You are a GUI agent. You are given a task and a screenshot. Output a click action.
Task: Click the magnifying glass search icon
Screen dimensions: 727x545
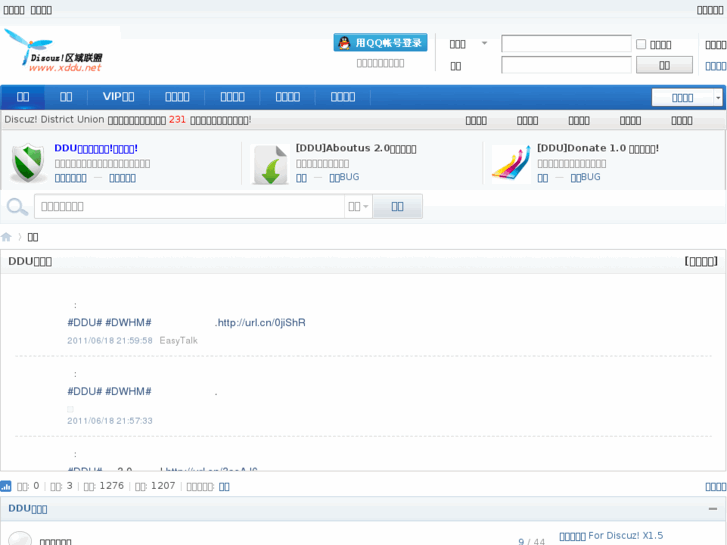pyautogui.click(x=17, y=206)
